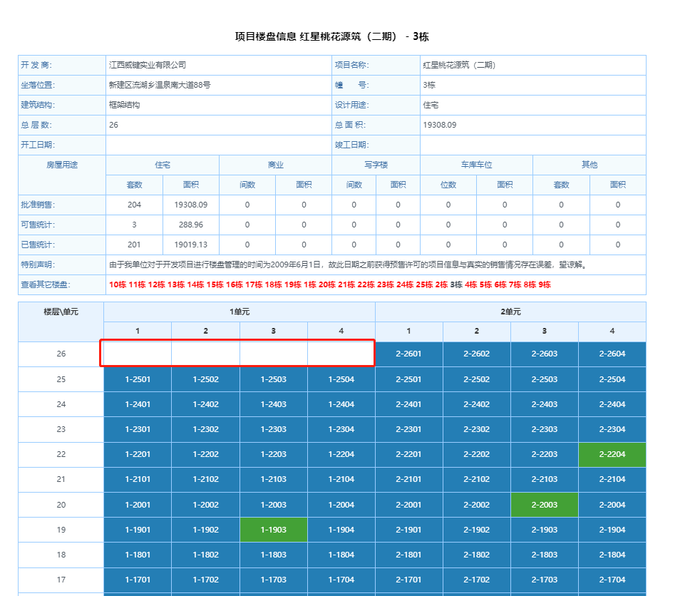Select green available unit 2-2003

544,505
